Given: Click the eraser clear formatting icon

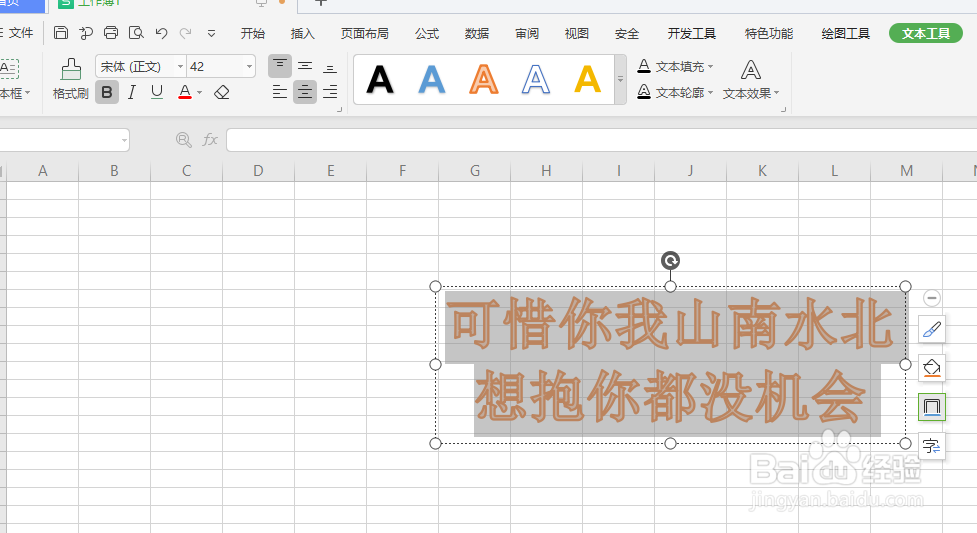Looking at the screenshot, I should click(222, 93).
